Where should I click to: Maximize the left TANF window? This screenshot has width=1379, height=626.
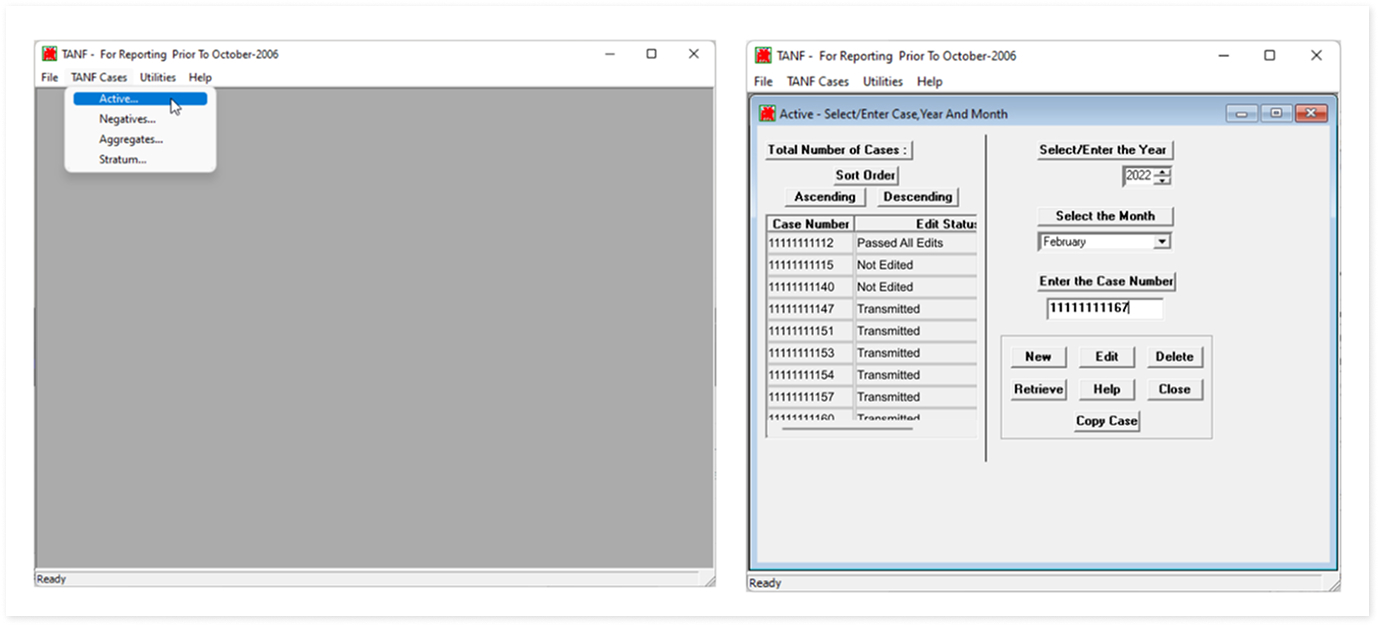point(651,54)
